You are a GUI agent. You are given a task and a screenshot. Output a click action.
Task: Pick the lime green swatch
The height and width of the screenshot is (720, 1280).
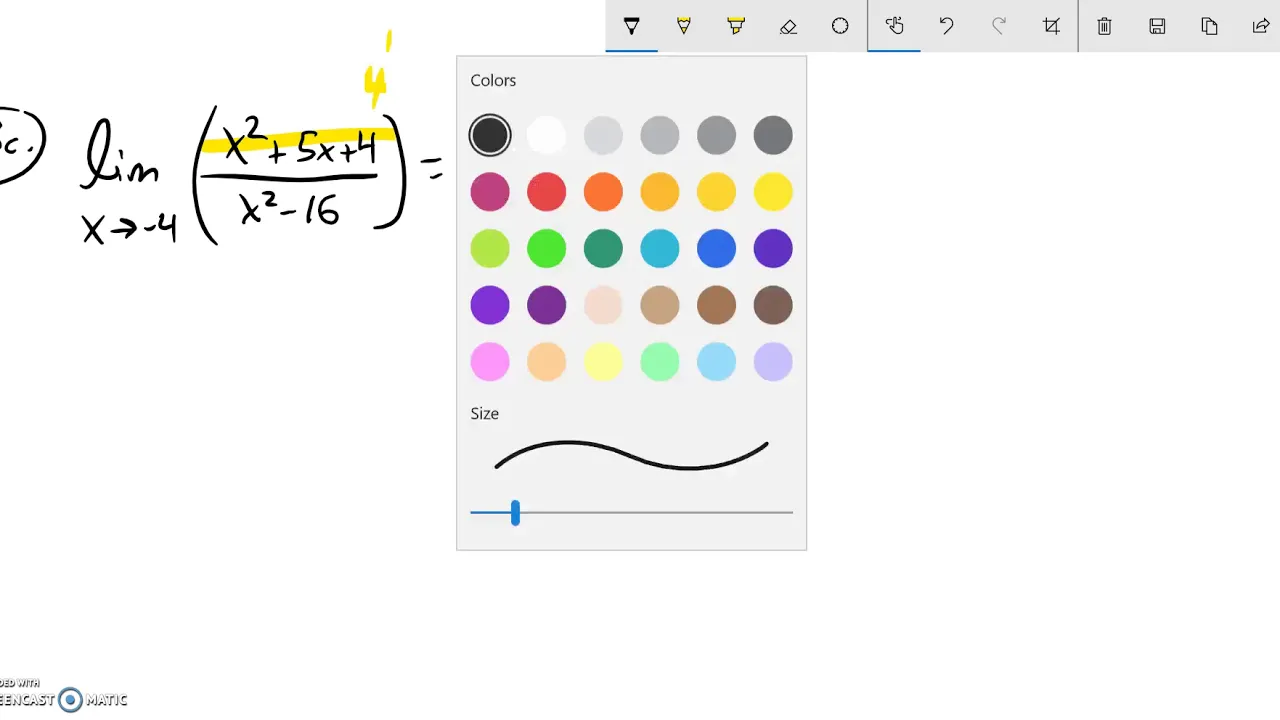pos(490,248)
